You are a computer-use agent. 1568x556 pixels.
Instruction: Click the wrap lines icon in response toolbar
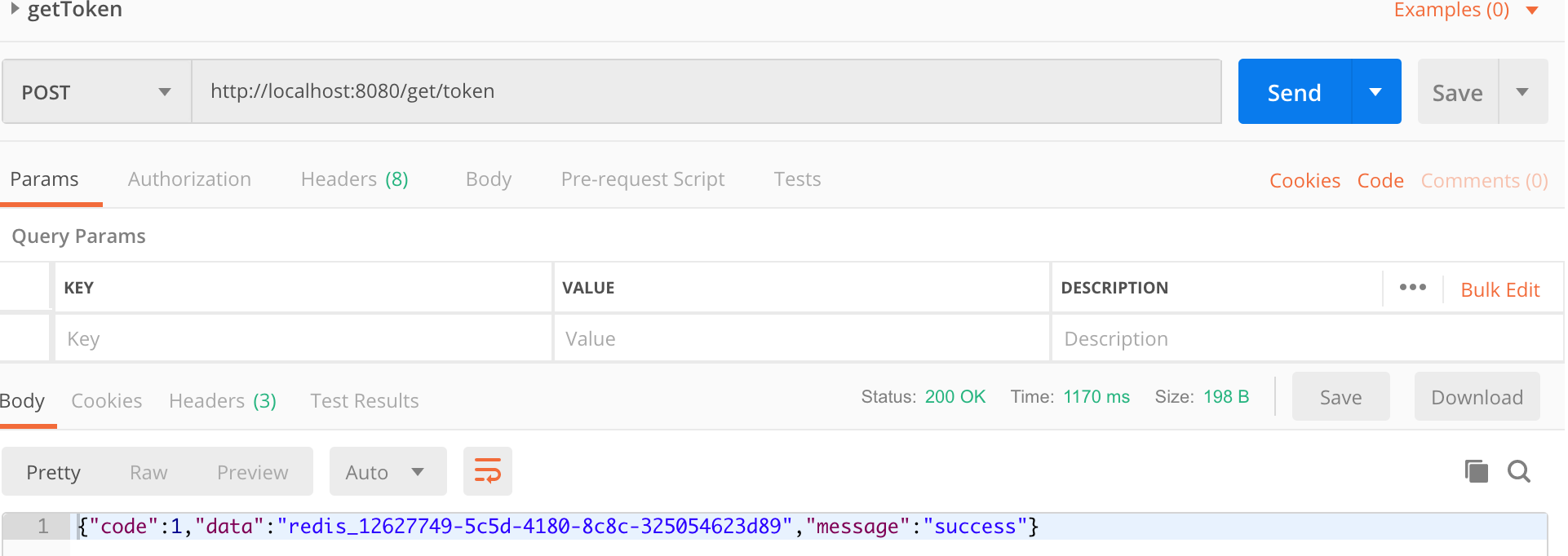[487, 471]
